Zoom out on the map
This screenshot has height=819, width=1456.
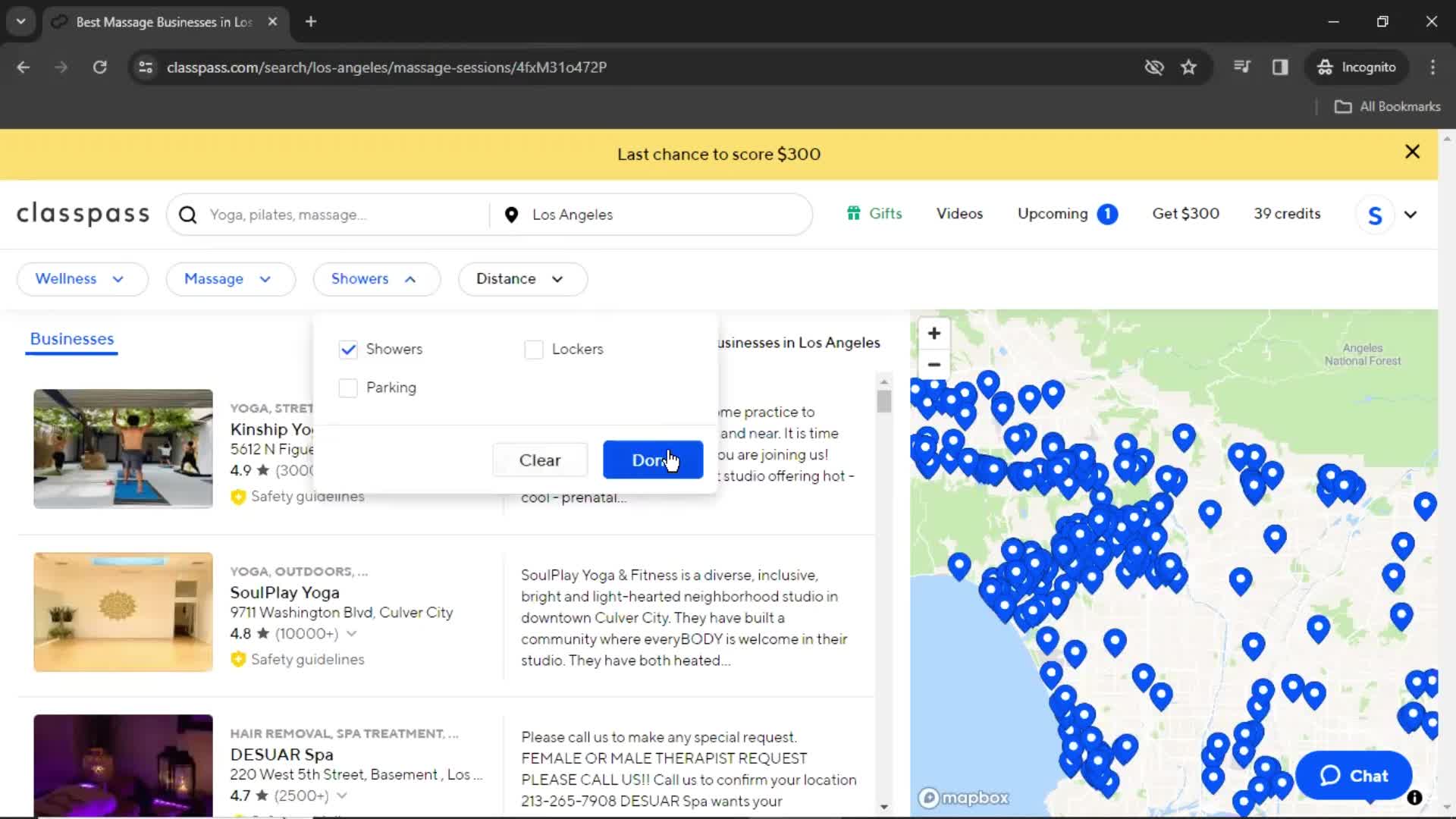[934, 365]
